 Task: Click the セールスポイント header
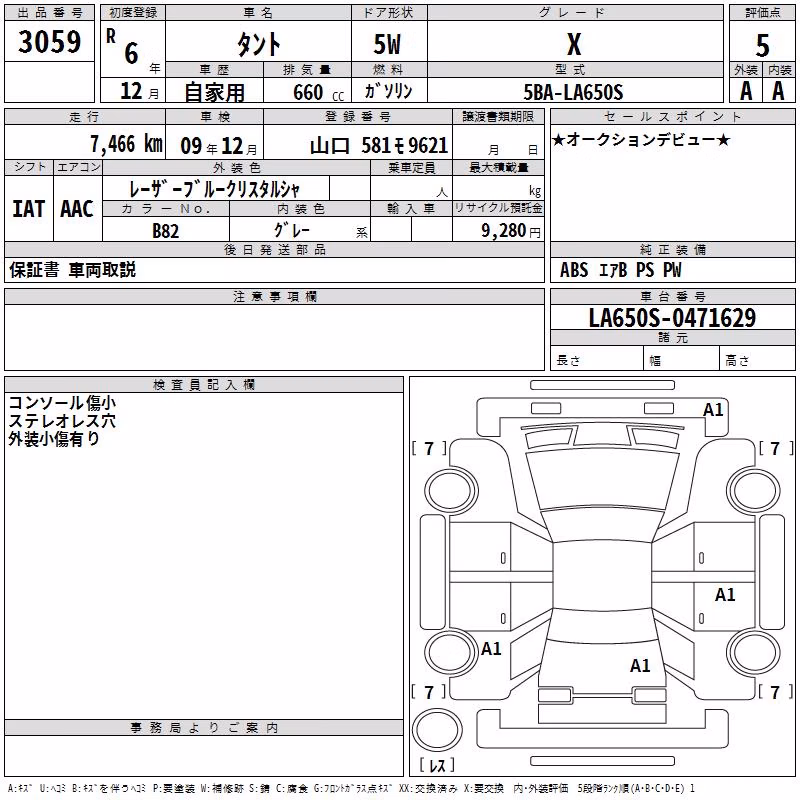[672, 116]
